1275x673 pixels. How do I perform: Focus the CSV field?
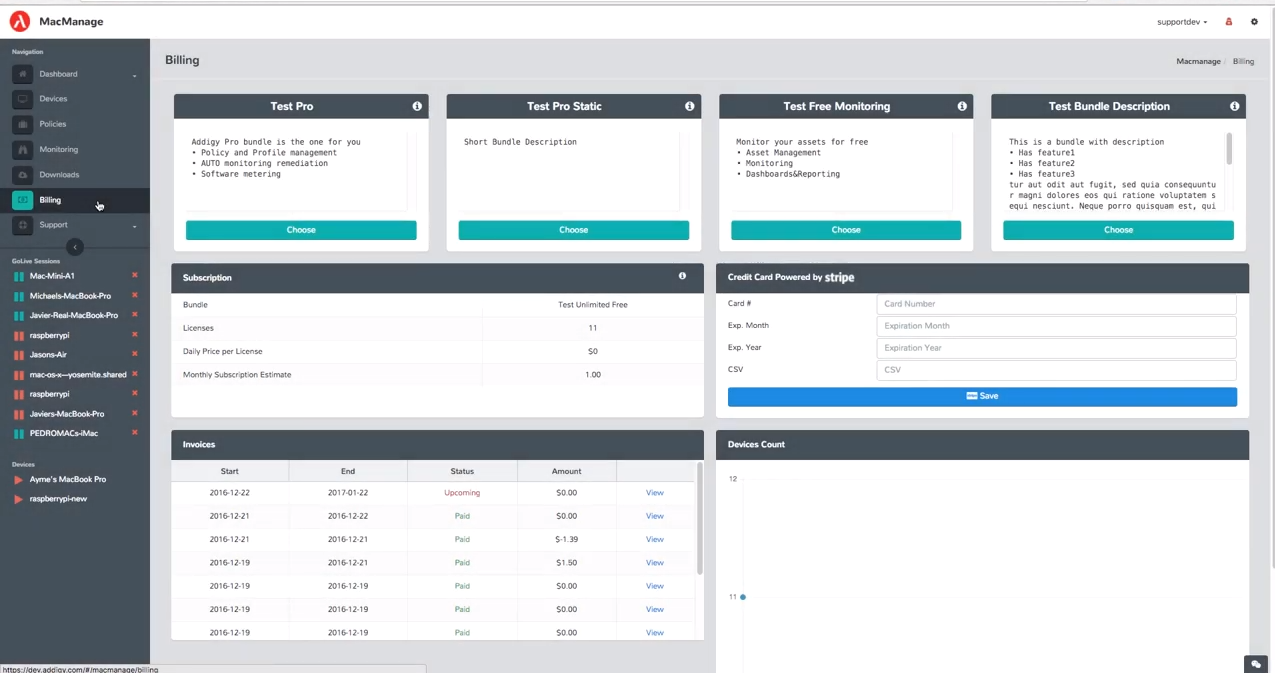point(1056,370)
